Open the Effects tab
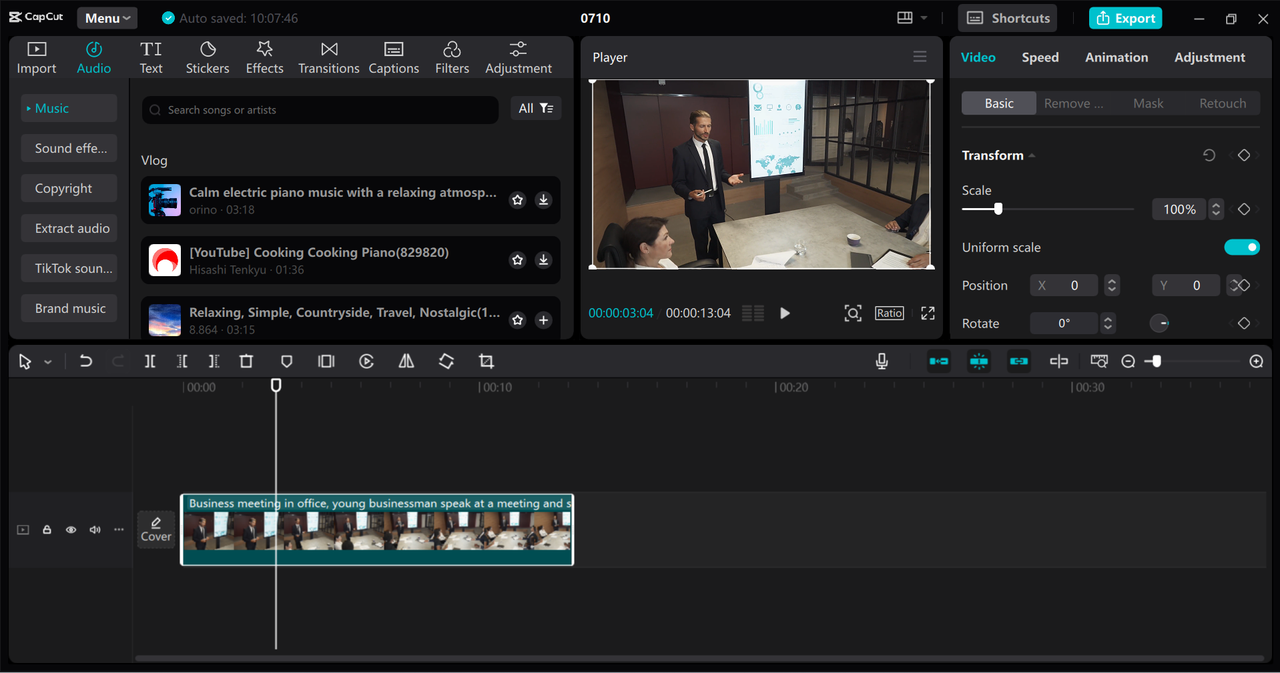The width and height of the screenshot is (1280, 673). click(x=265, y=58)
